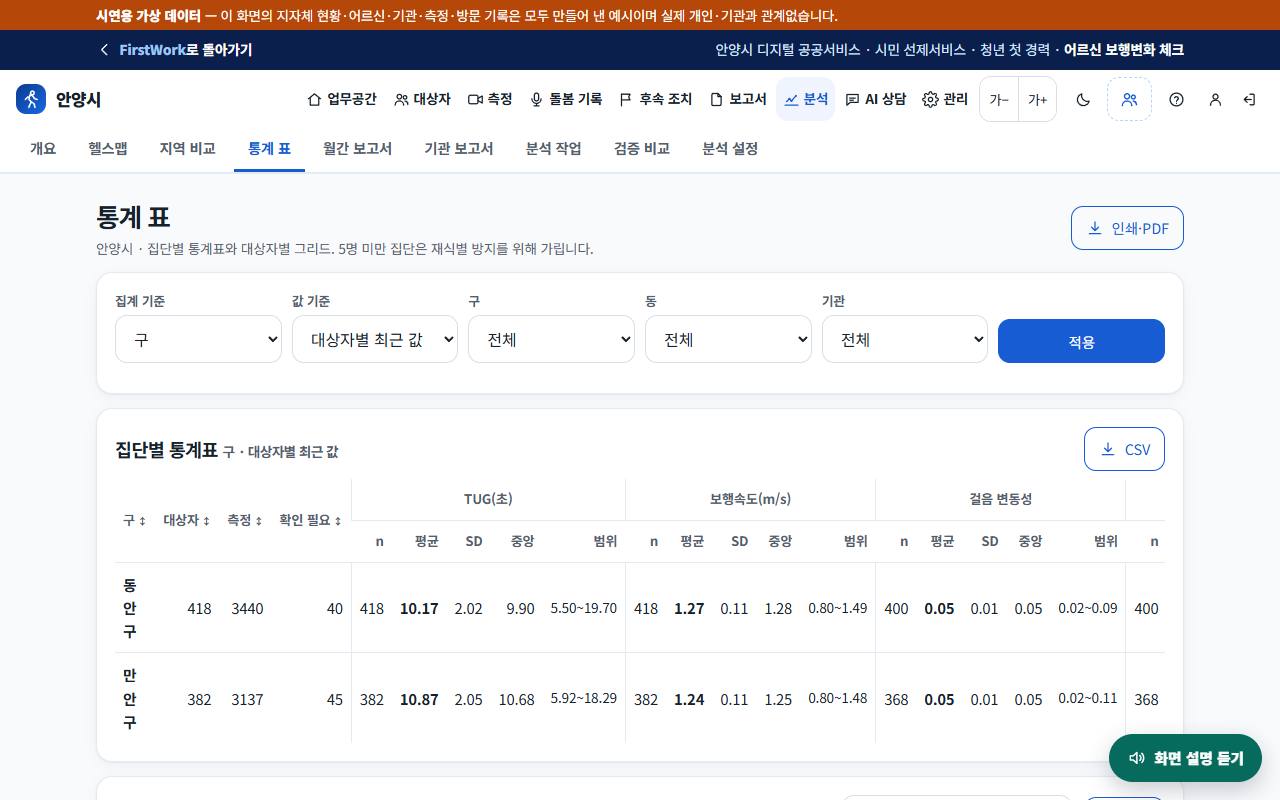Click the blue 적용 button
Image resolution: width=1280 pixels, height=800 pixels.
pos(1081,341)
